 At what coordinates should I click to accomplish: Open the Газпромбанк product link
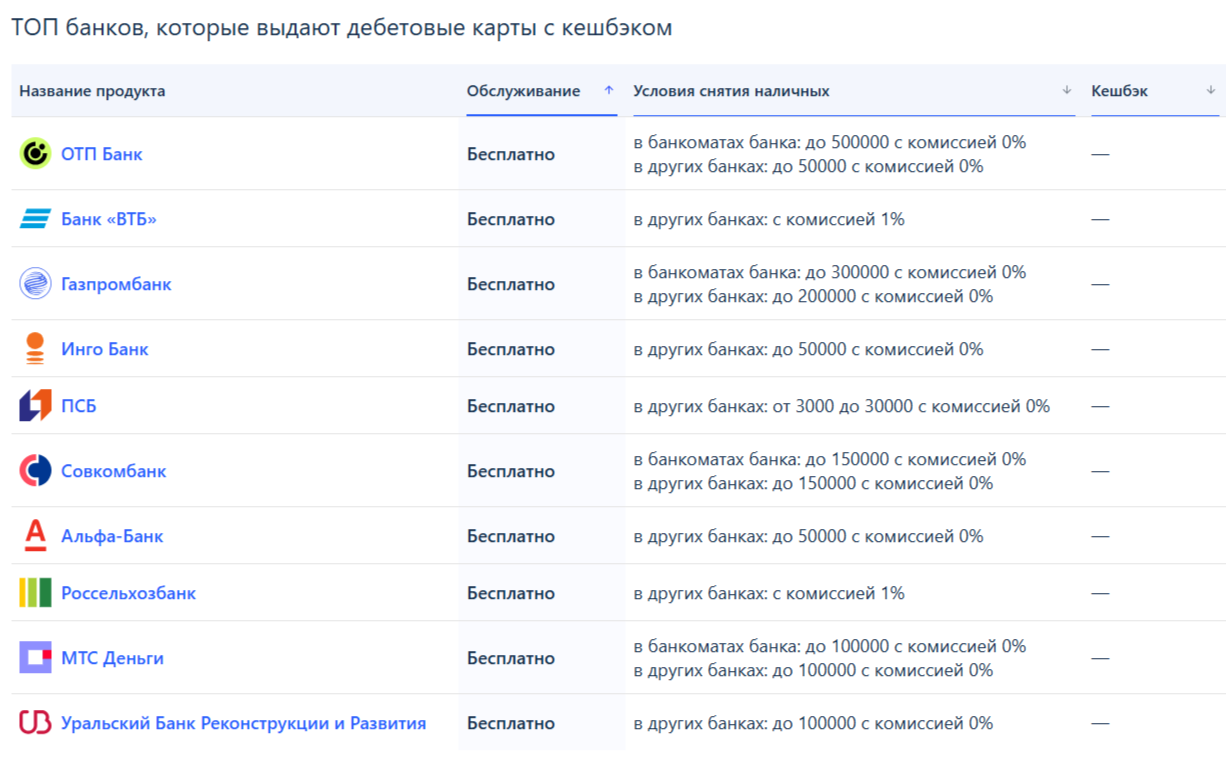click(116, 284)
